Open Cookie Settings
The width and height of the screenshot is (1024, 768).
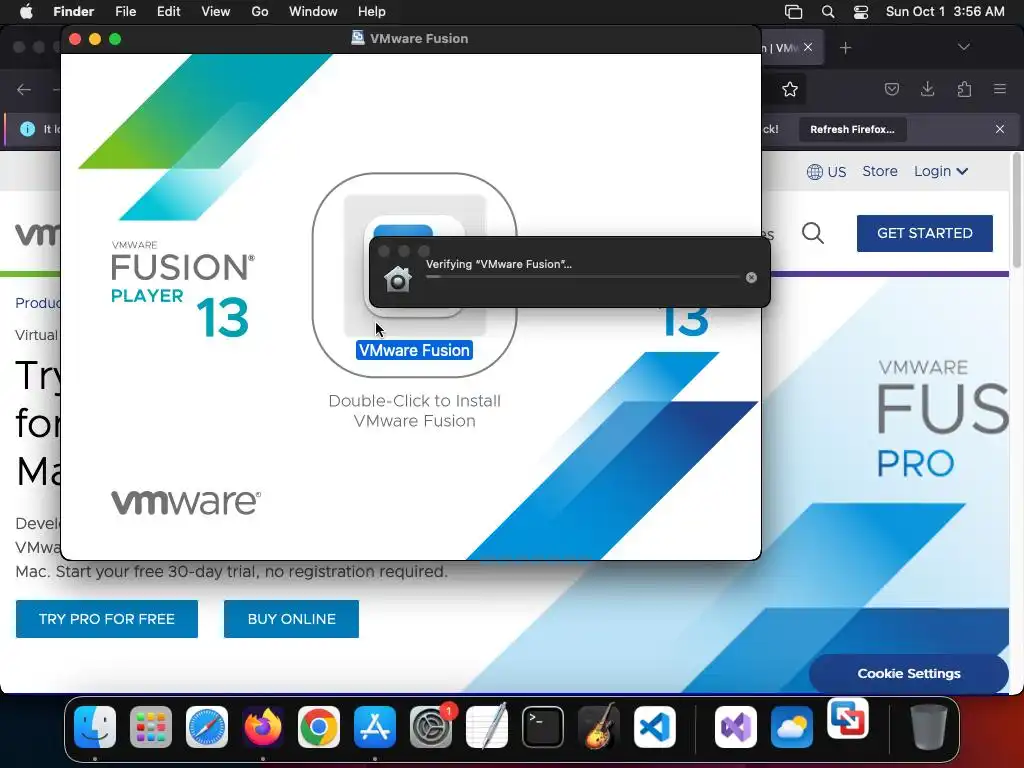click(908, 673)
